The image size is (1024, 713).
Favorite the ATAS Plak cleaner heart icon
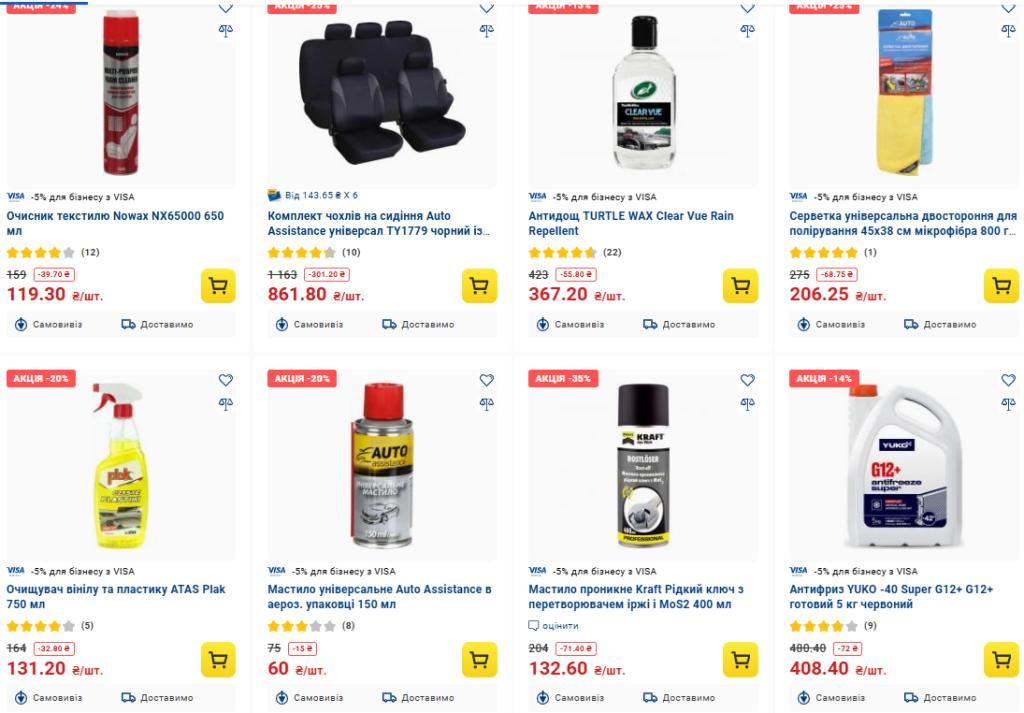tap(226, 380)
